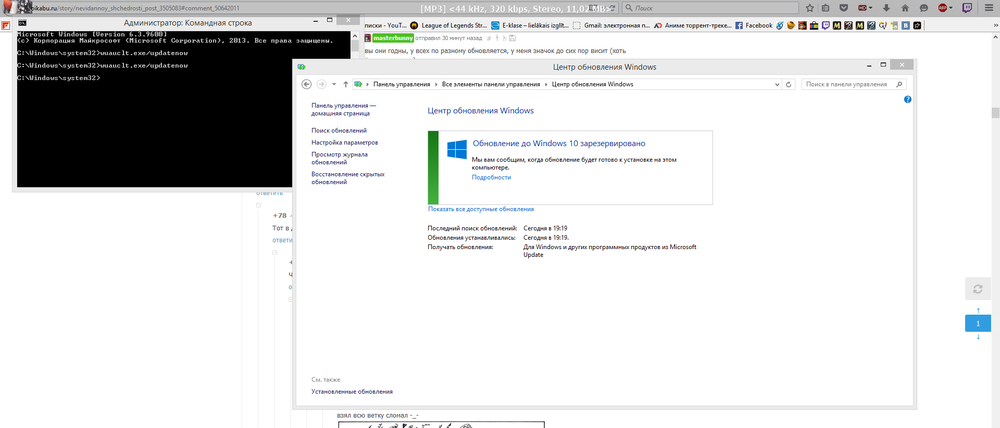Open Поиск обновлений in left panel
Image resolution: width=1000 pixels, height=428 pixels.
338,131
